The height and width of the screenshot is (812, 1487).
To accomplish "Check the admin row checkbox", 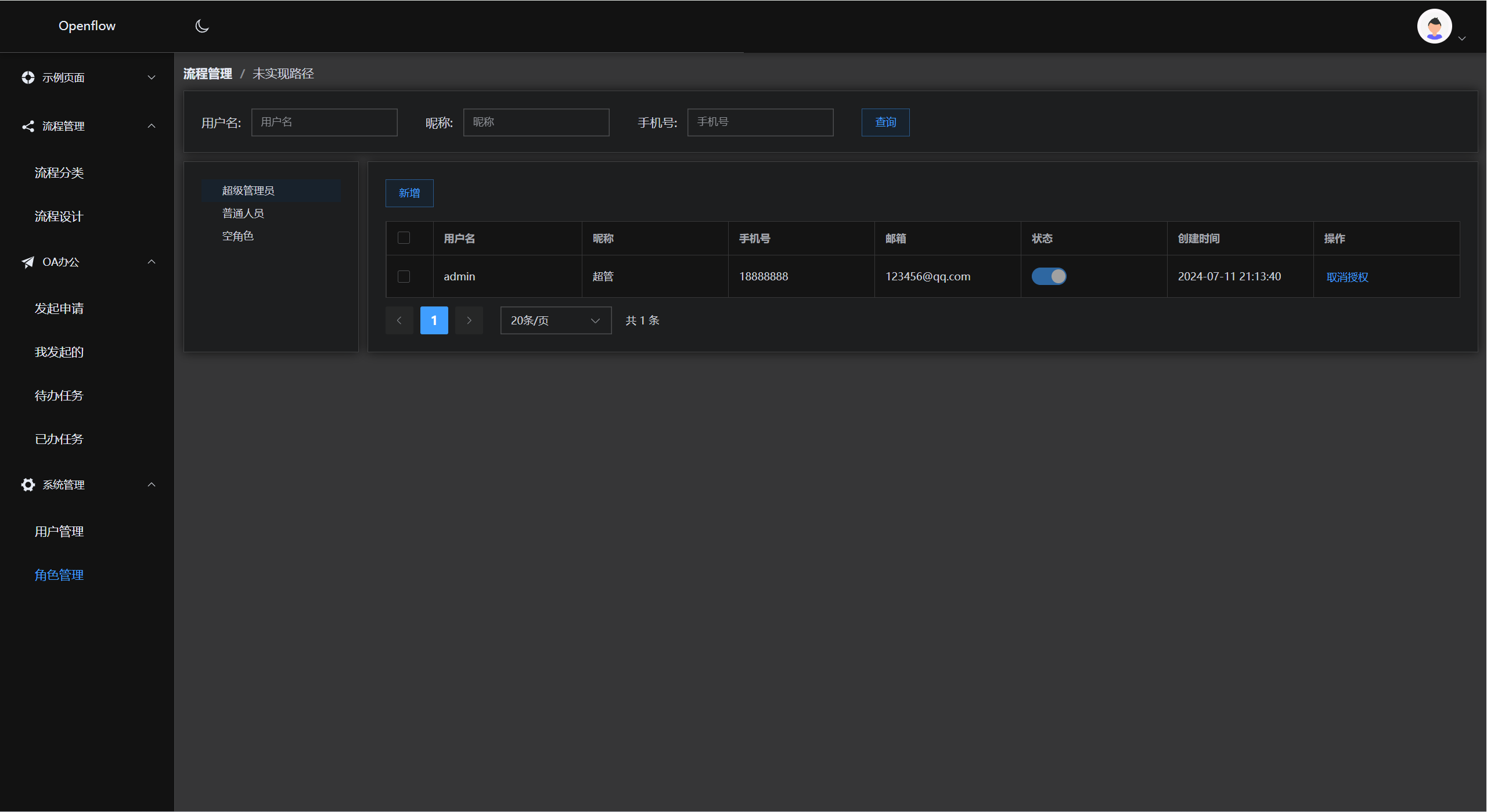I will tap(404, 276).
